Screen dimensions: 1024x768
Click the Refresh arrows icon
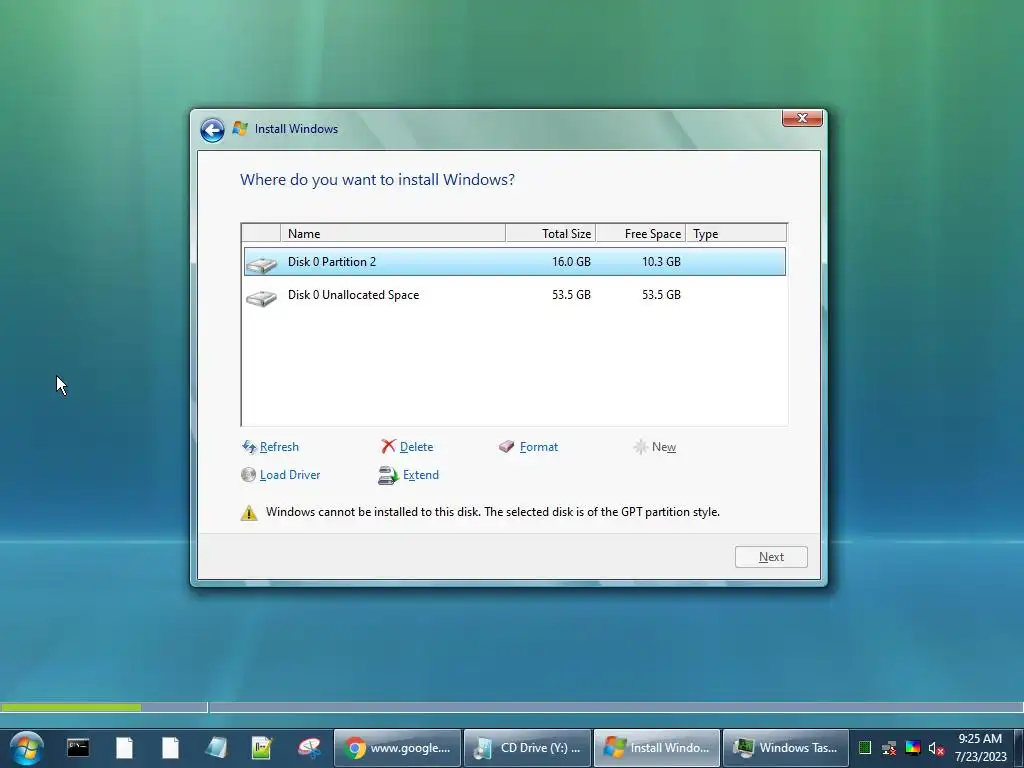point(249,447)
